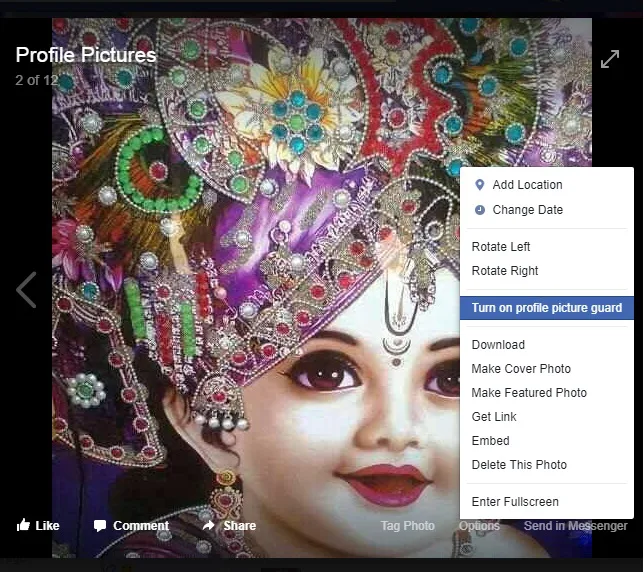This screenshot has width=644, height=572.
Task: Click the Change Date clock icon
Action: tap(479, 210)
